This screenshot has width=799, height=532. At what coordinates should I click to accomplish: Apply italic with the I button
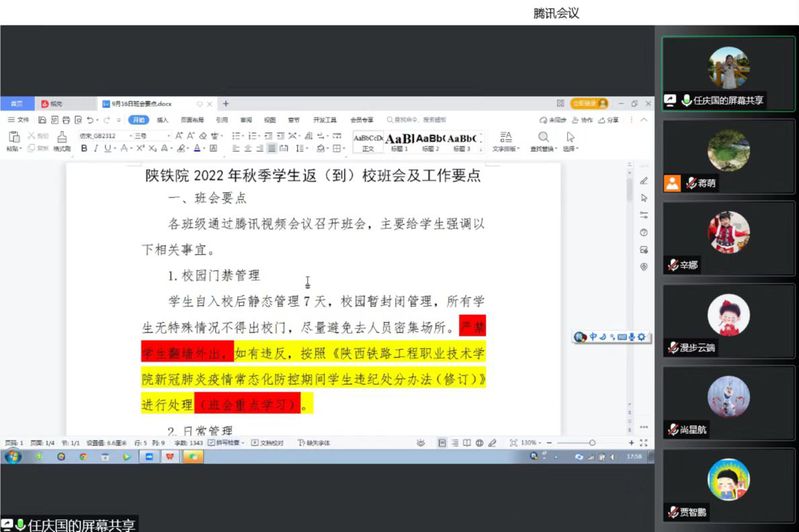97,148
